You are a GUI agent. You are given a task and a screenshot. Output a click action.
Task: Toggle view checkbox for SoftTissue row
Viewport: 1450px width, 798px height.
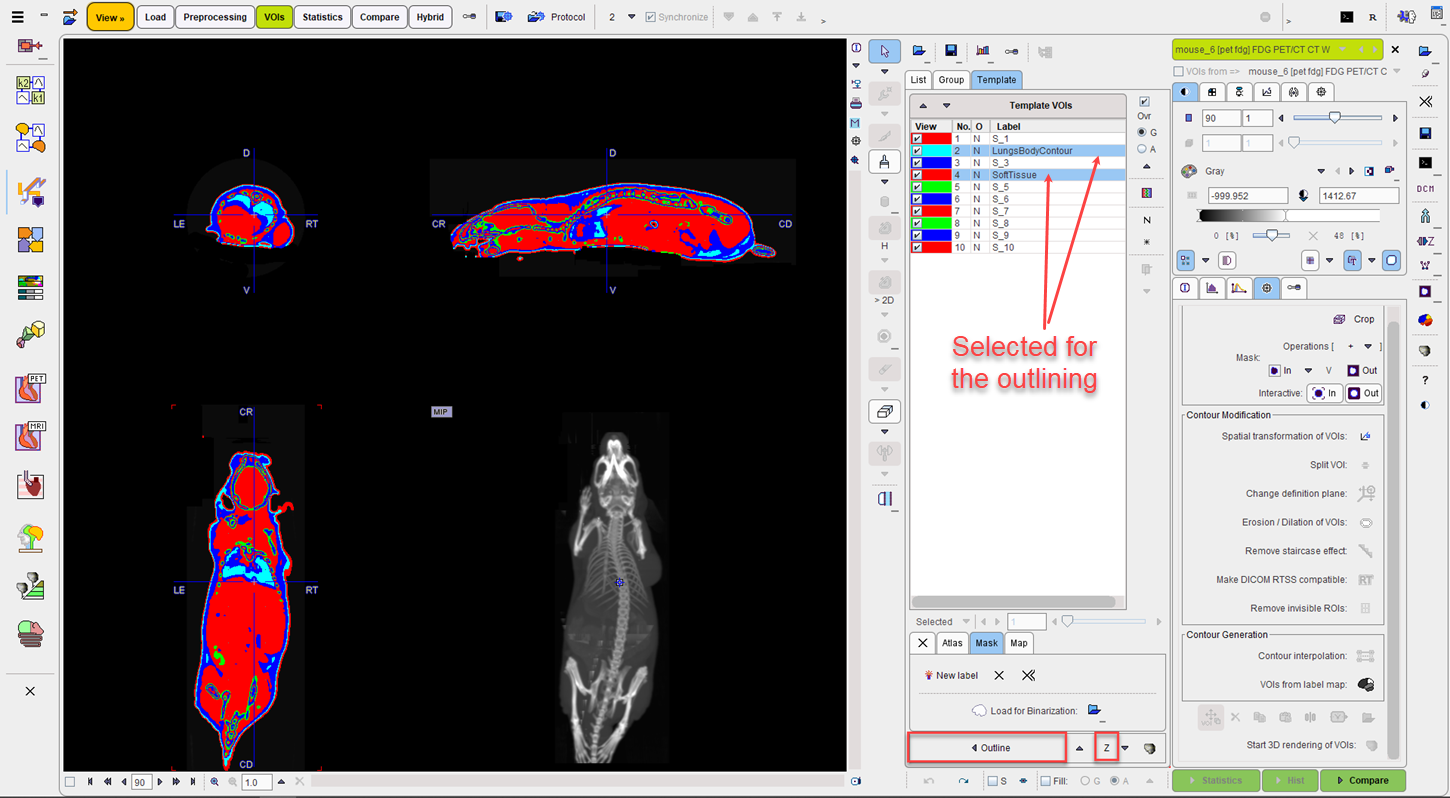(x=917, y=175)
